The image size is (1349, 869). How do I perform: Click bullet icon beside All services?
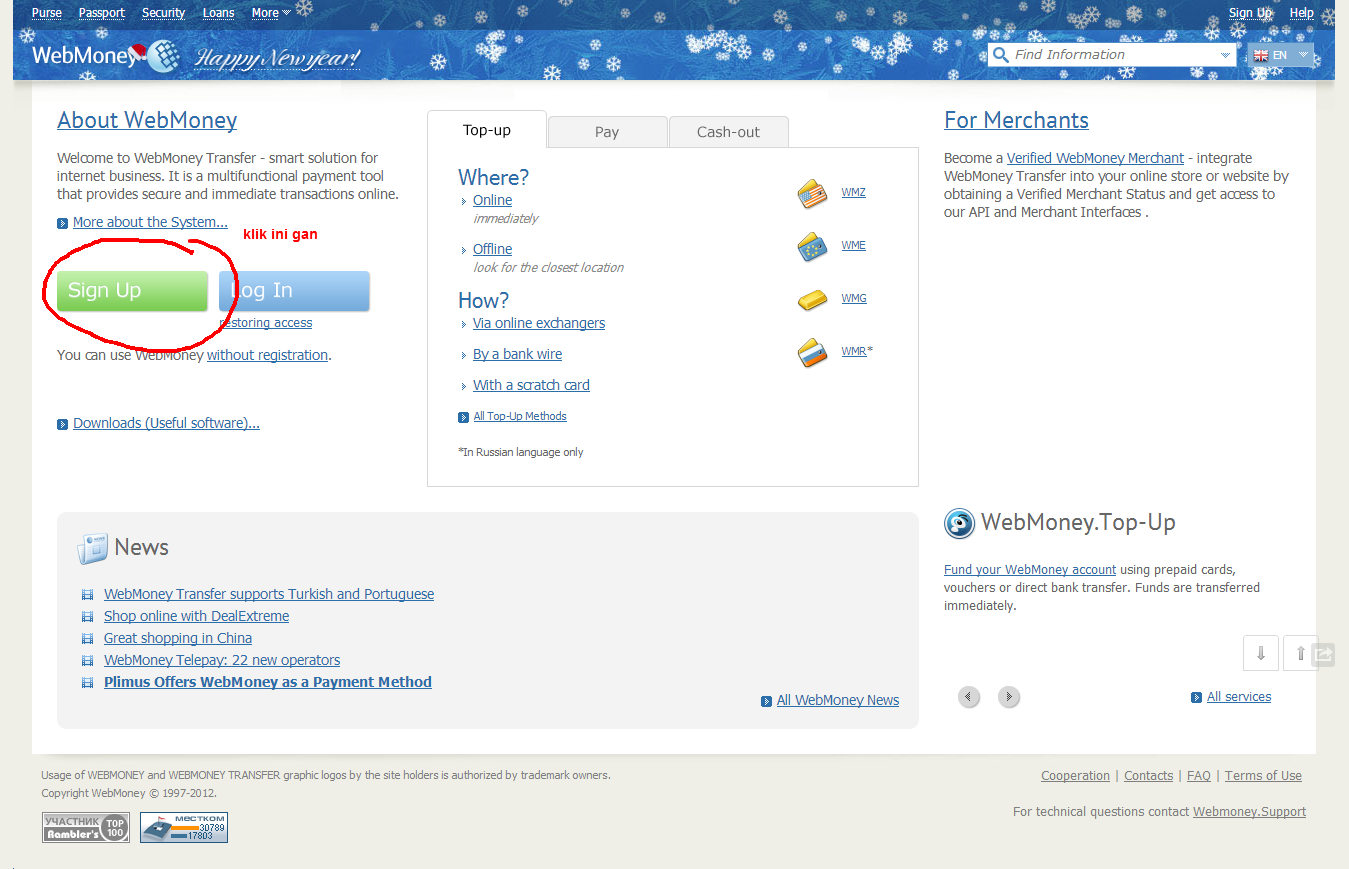click(1196, 697)
